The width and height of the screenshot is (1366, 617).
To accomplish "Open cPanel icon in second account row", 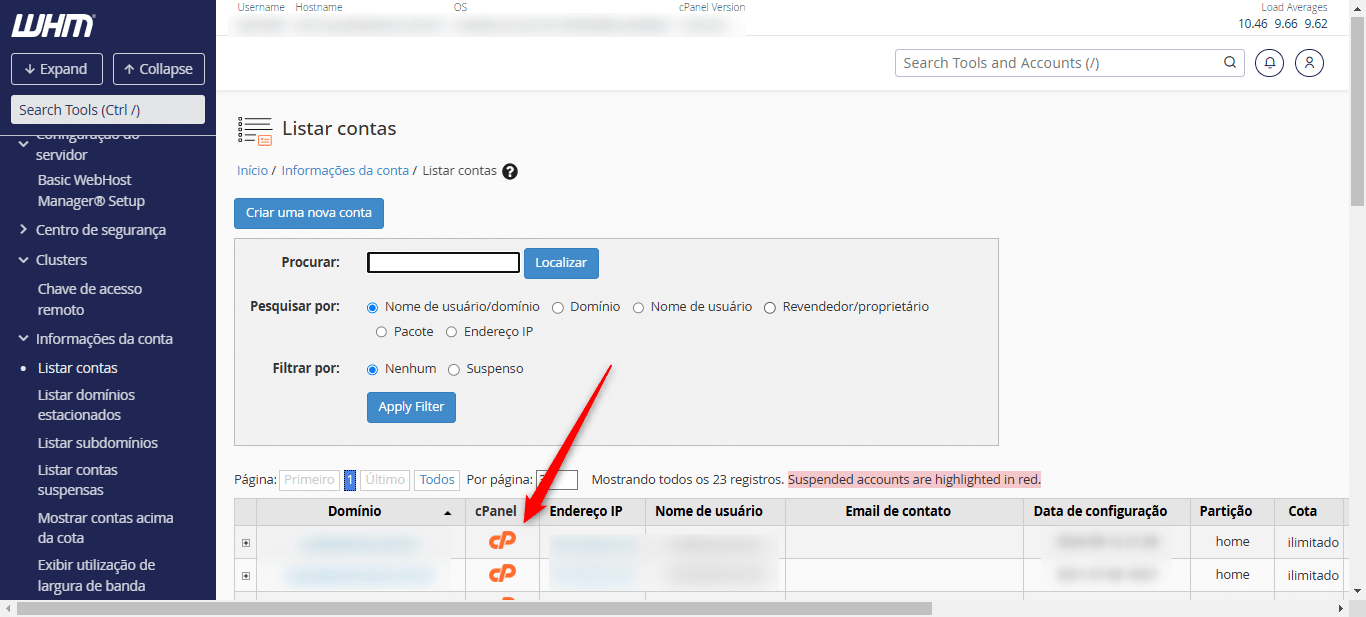I will pos(502,574).
